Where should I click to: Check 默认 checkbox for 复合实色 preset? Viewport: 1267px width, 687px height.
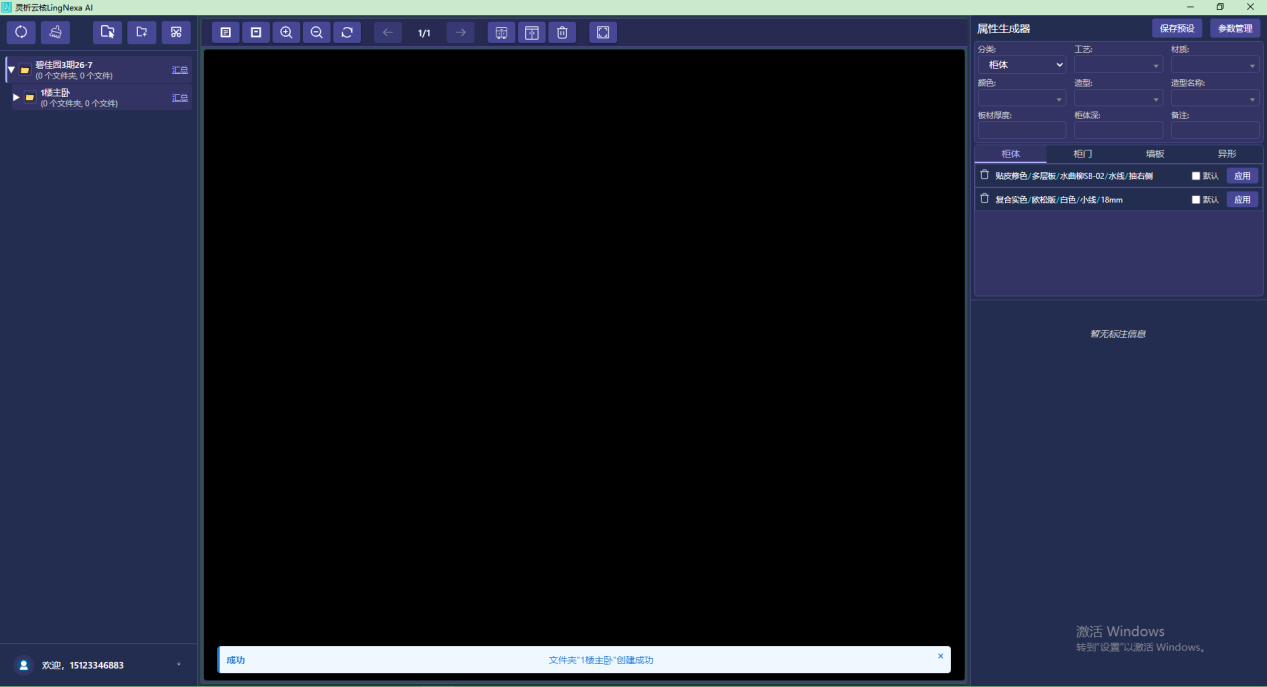(x=1196, y=199)
